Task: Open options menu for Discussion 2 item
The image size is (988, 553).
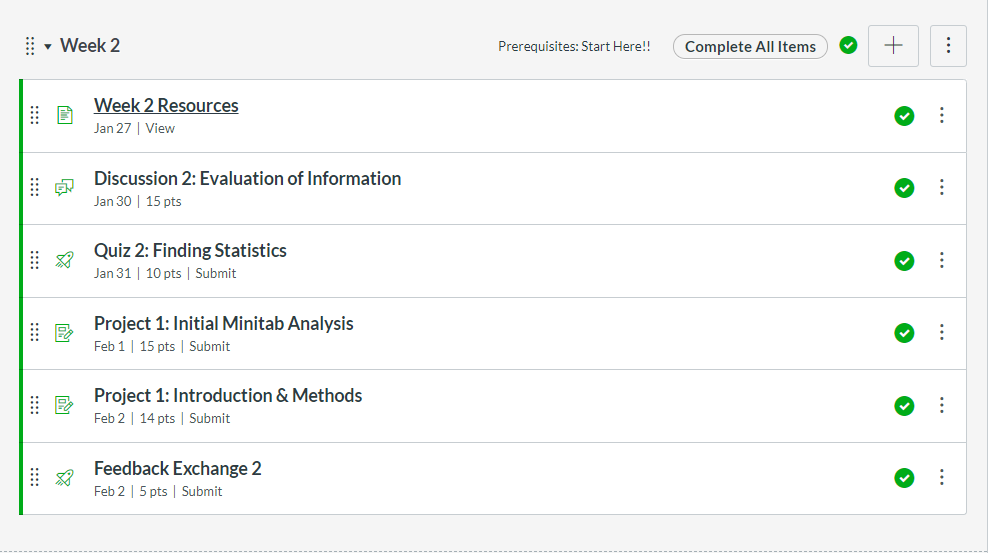Action: (x=942, y=187)
